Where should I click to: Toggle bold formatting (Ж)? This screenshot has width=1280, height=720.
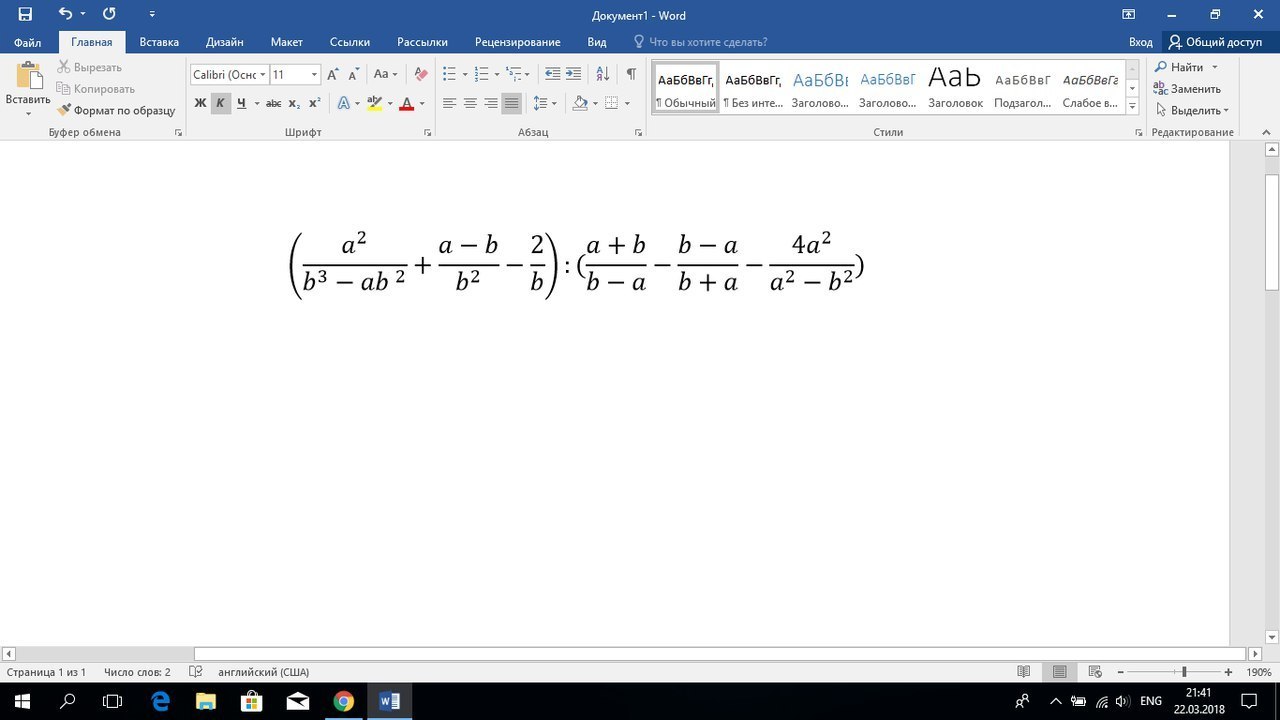coord(200,103)
